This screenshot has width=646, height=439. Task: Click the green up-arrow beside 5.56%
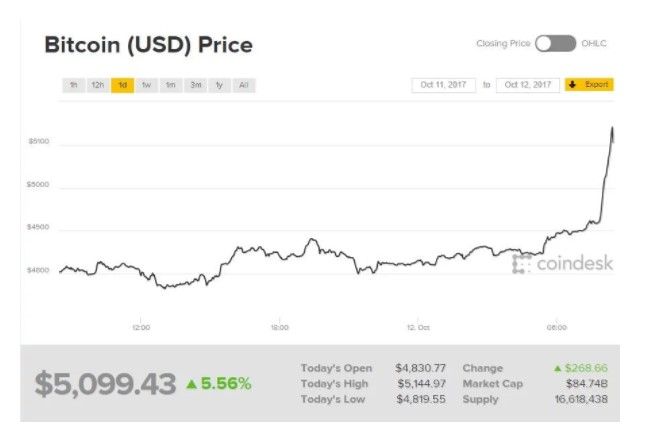click(x=192, y=383)
